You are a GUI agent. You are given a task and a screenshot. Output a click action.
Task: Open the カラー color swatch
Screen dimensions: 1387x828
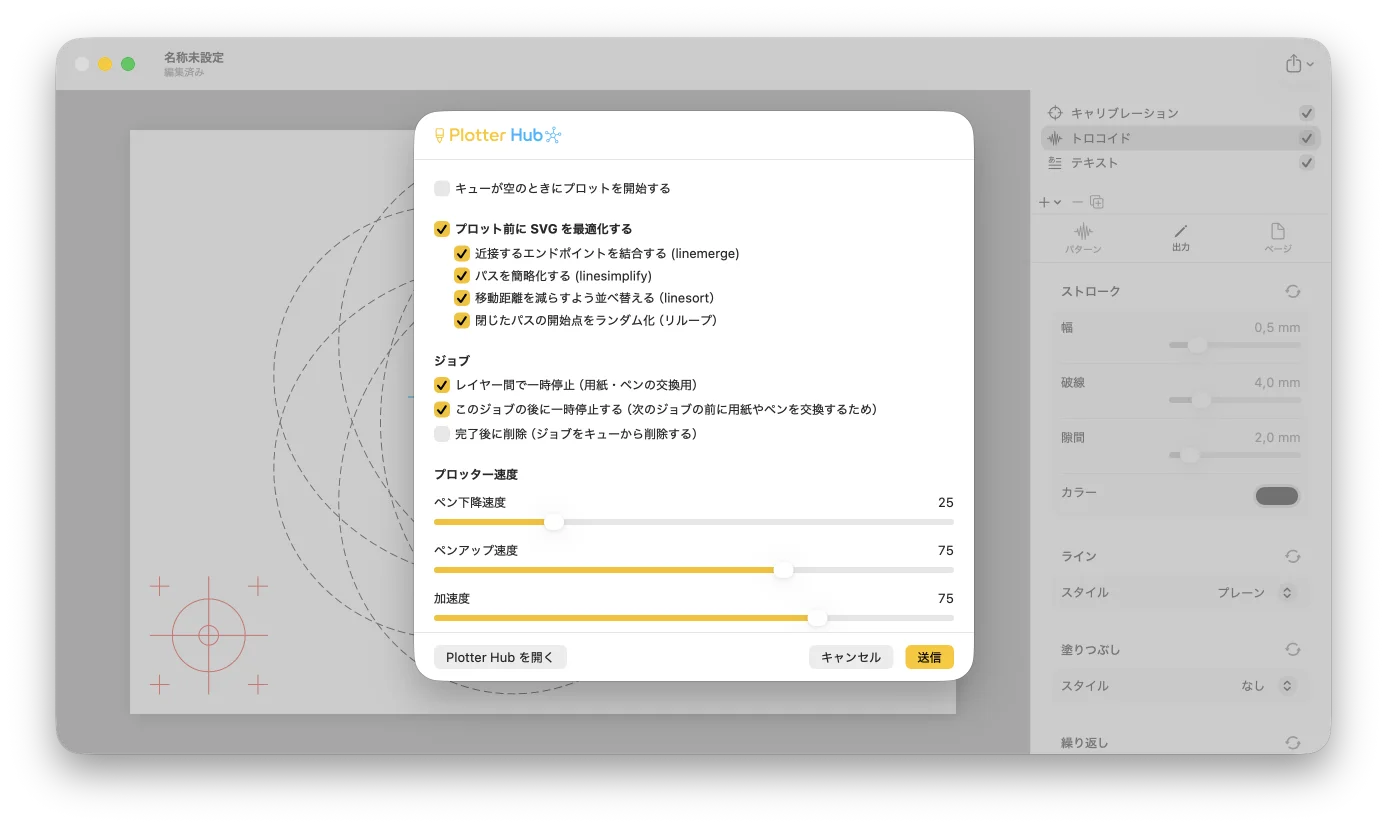pos(1277,496)
